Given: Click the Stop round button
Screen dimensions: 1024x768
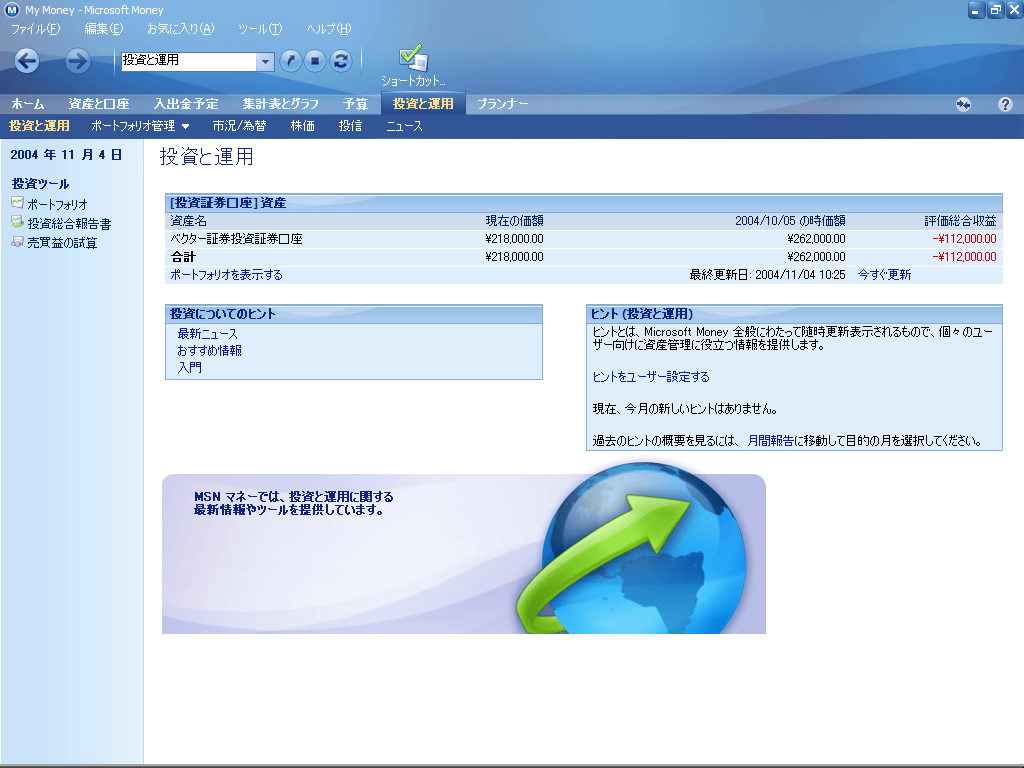Looking at the screenshot, I should (315, 61).
